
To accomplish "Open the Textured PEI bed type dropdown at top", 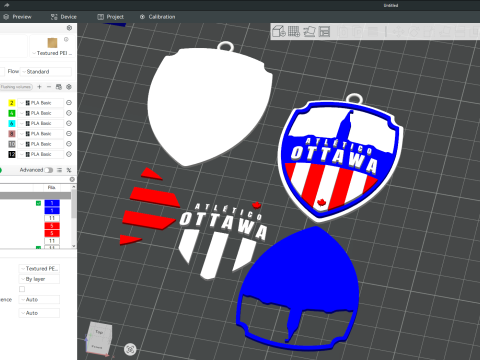I will tap(52, 53).
